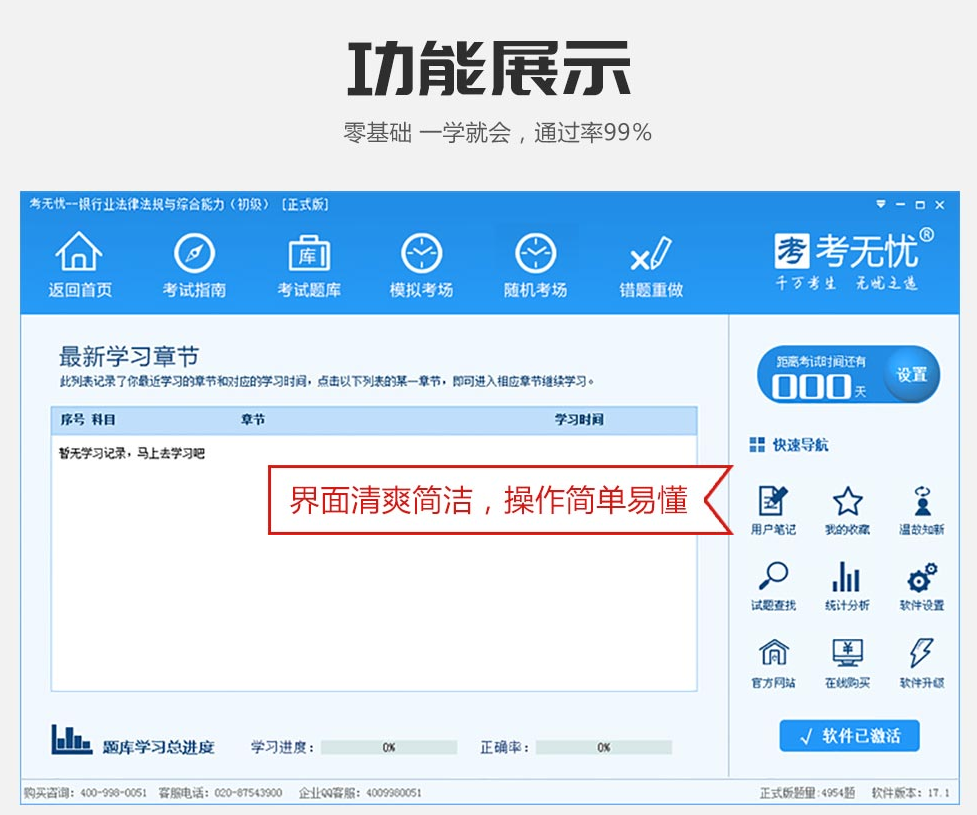Click the 考无忧 logo
The height and width of the screenshot is (815, 977).
pos(854,259)
